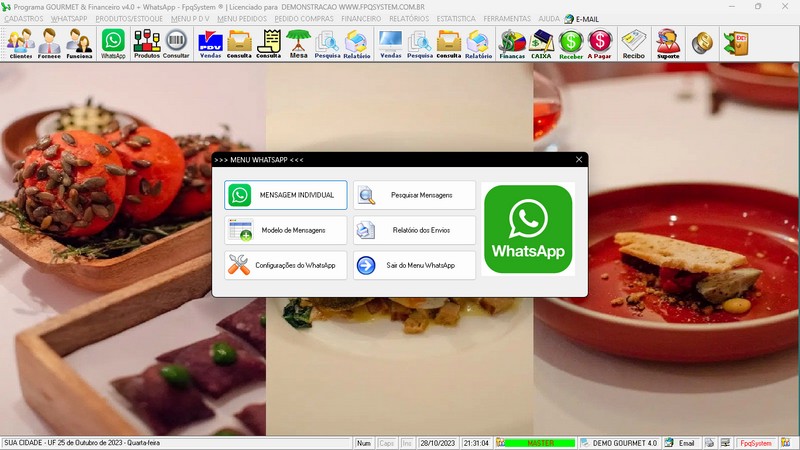This screenshot has width=800, height=450.
Task: Click the Pesquisa icon beside monitor Vendas
Action: (420, 44)
